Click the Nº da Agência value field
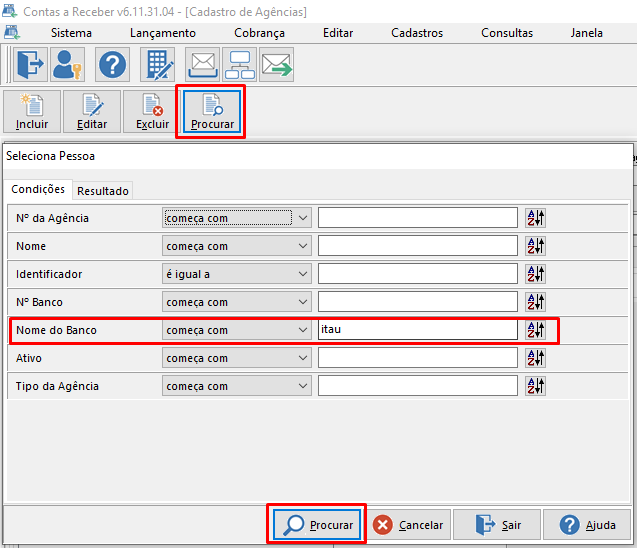This screenshot has width=637, height=548. pyautogui.click(x=418, y=218)
